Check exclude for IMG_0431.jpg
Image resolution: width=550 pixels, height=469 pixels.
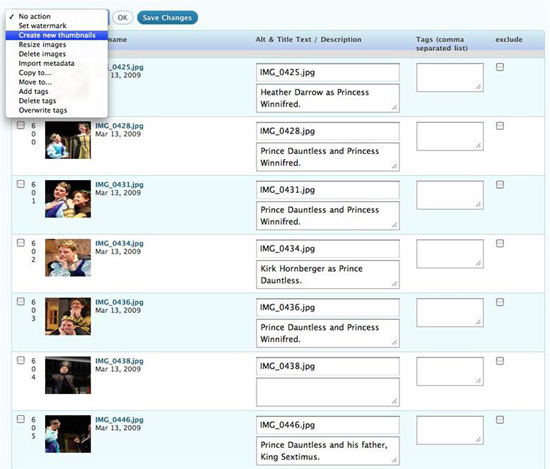(x=500, y=185)
